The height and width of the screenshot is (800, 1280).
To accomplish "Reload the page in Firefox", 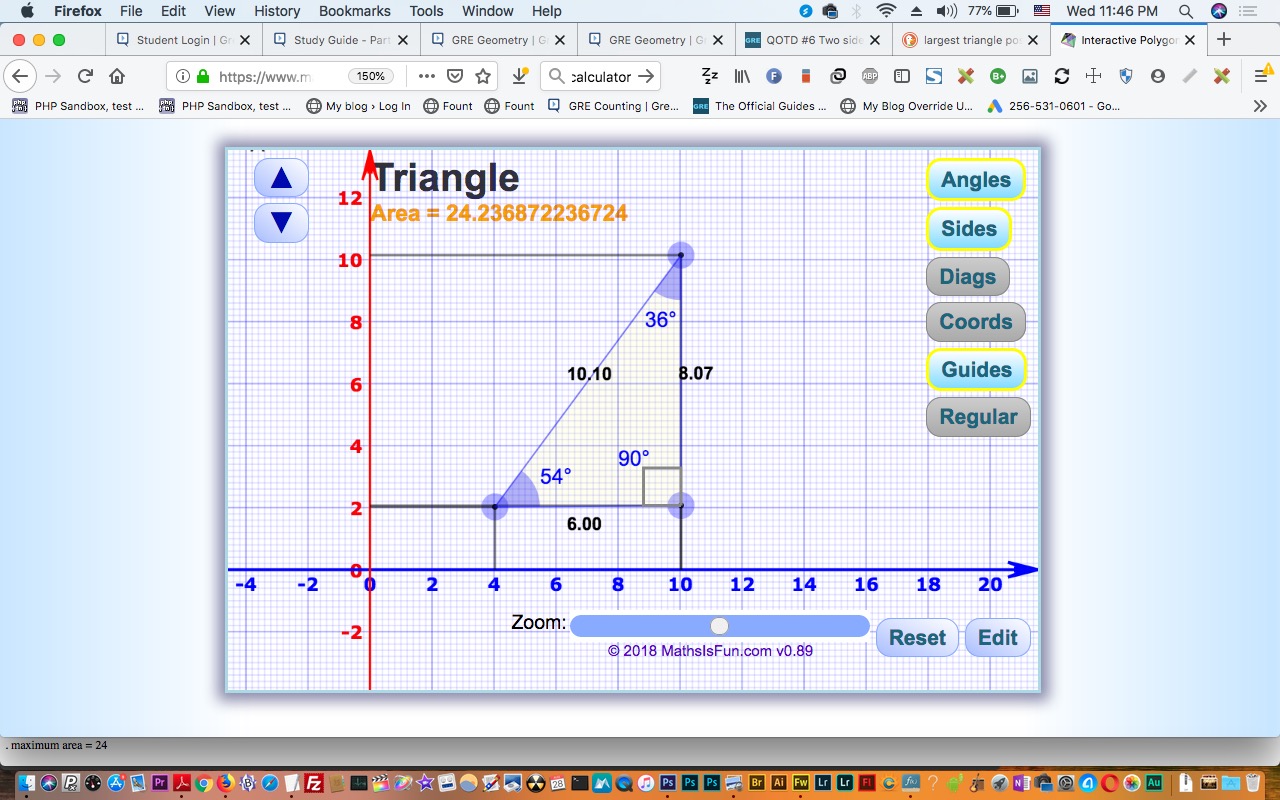I will click(86, 76).
